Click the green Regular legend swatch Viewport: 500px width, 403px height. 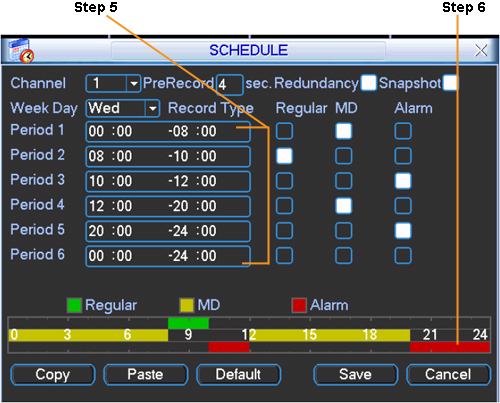pos(74,305)
